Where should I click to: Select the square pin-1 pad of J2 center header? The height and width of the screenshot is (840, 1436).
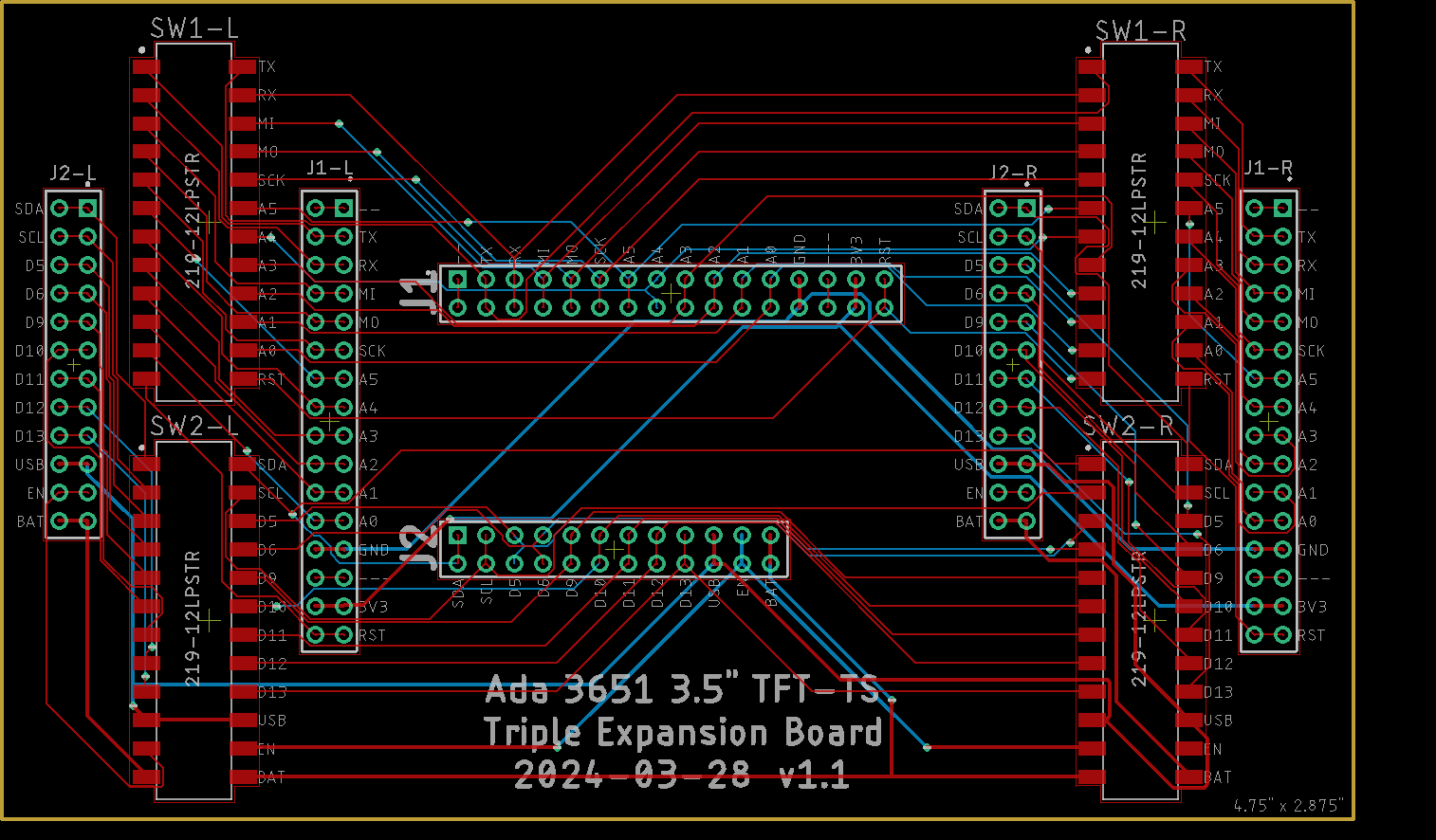point(458,536)
